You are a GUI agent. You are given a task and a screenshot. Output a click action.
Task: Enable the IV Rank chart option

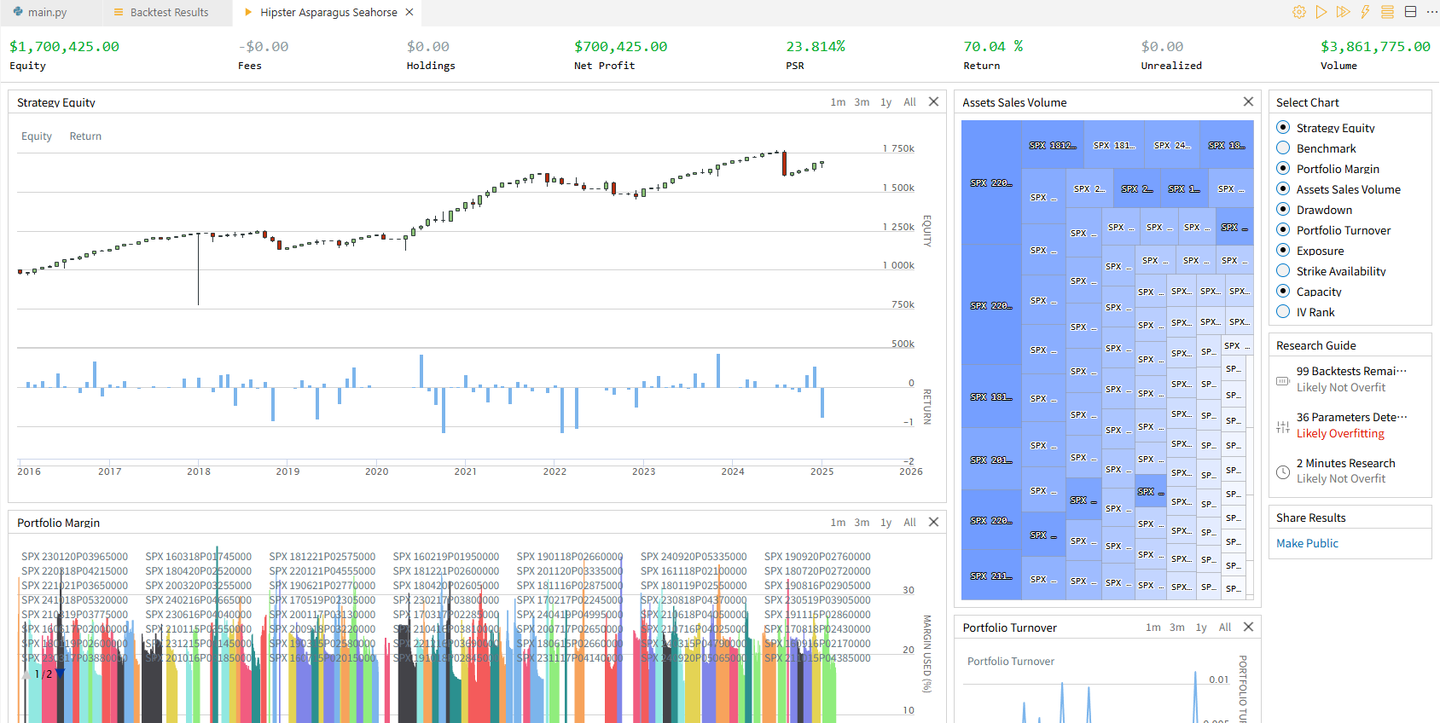tap(1283, 312)
